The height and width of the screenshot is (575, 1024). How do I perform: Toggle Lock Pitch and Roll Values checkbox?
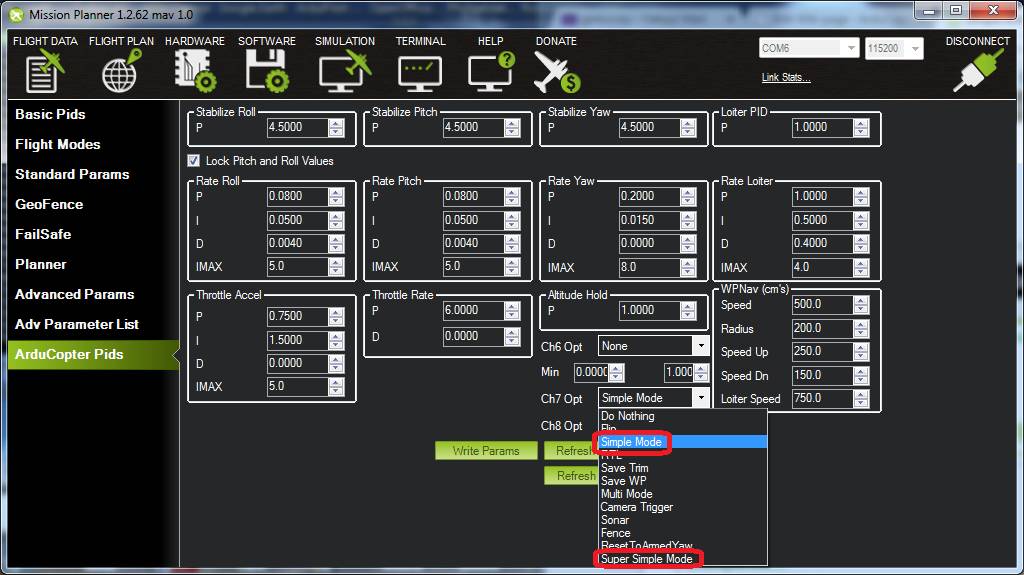[194, 161]
